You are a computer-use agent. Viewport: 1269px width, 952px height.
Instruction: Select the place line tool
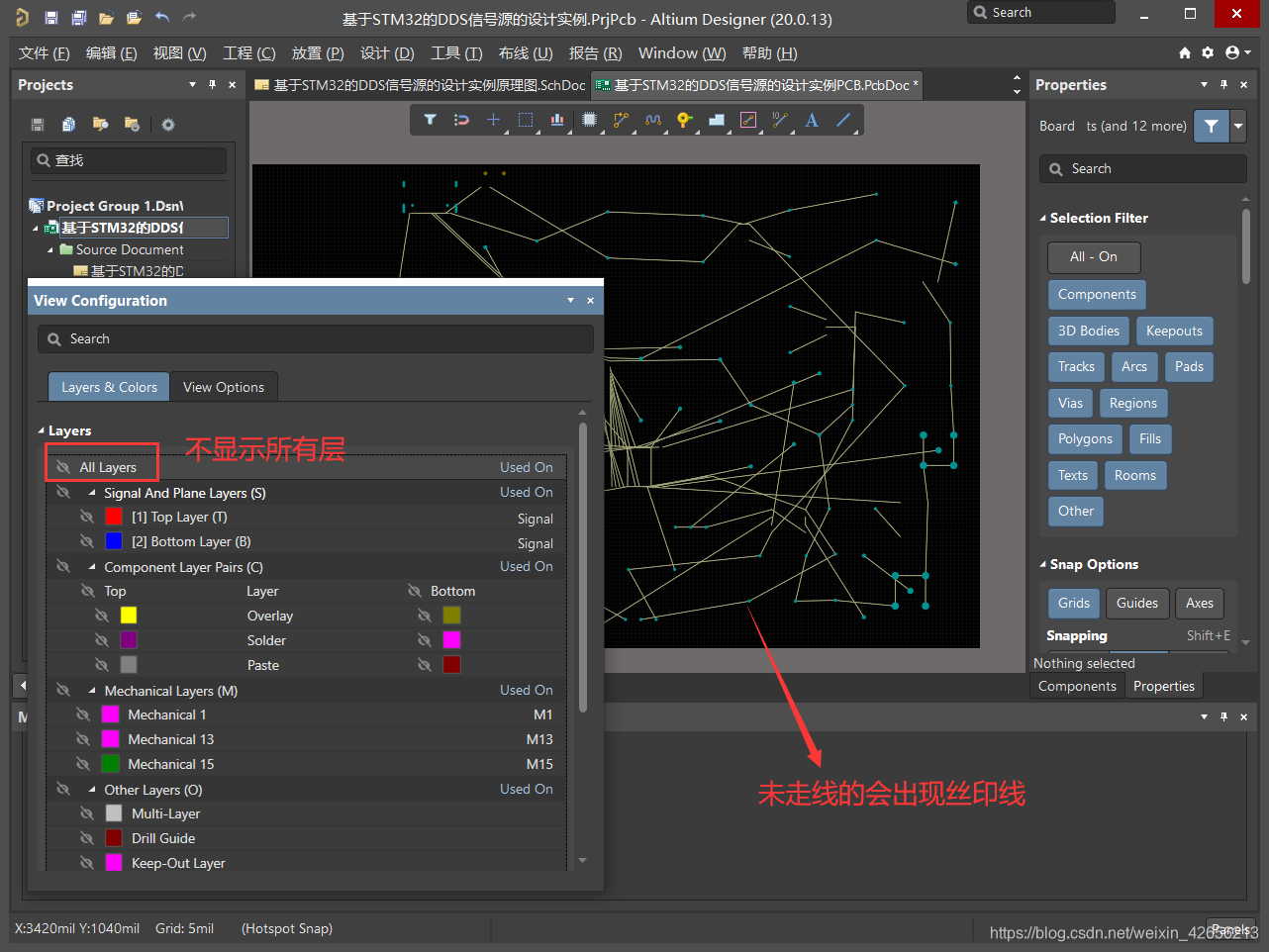843,120
